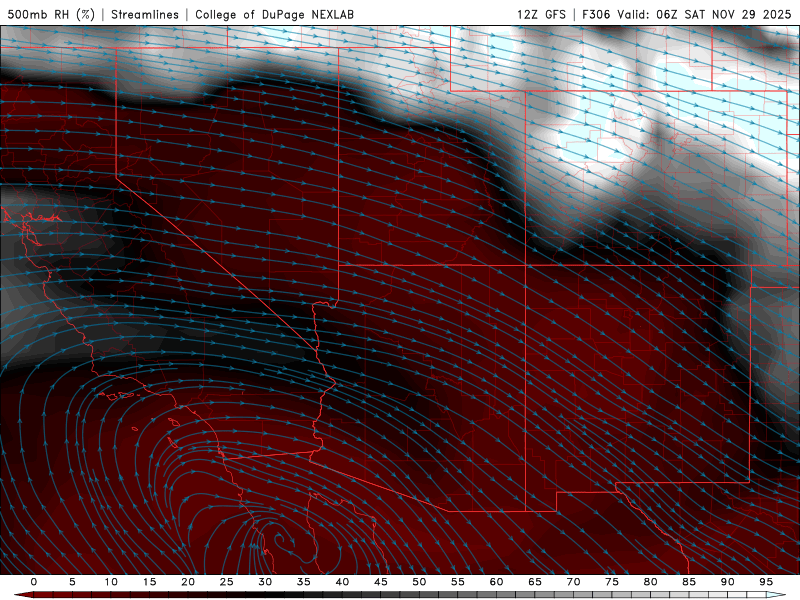
Task: Click the '12Z GFS' model label
Action: tap(541, 14)
